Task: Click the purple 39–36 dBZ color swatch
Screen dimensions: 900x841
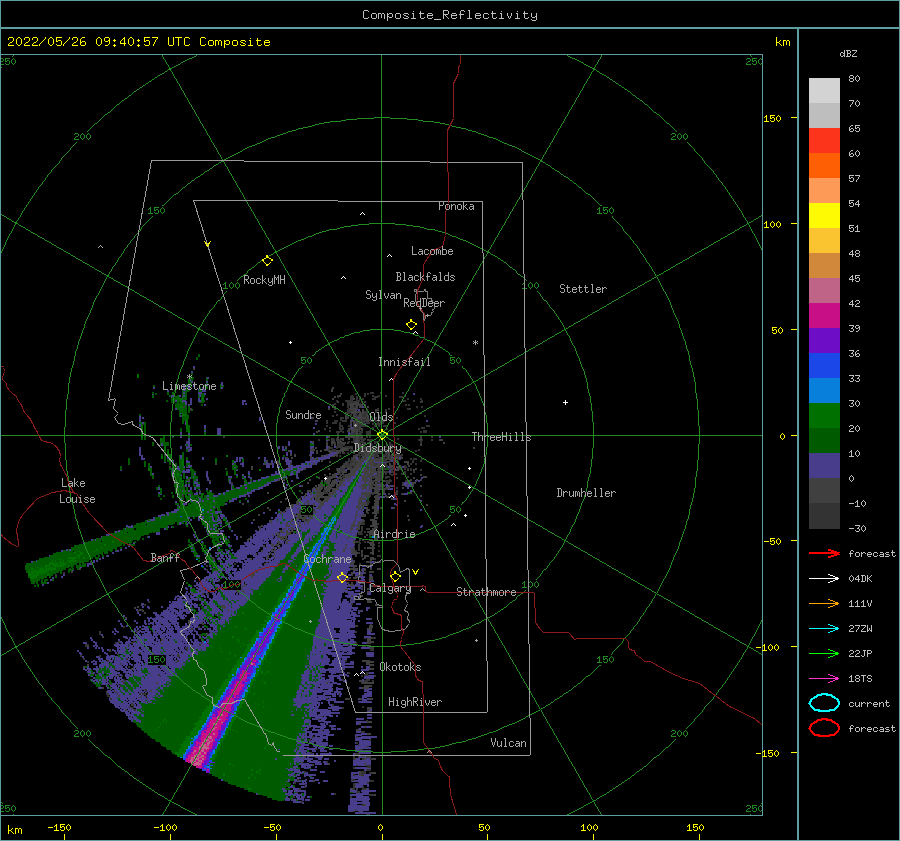Action: point(824,341)
